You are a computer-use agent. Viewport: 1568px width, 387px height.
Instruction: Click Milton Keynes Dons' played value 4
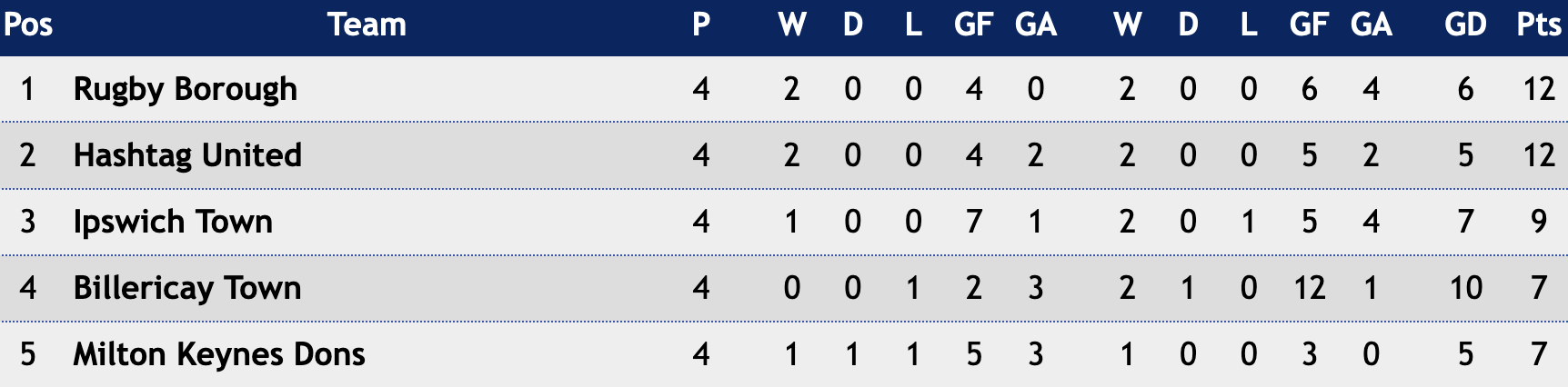tap(700, 354)
